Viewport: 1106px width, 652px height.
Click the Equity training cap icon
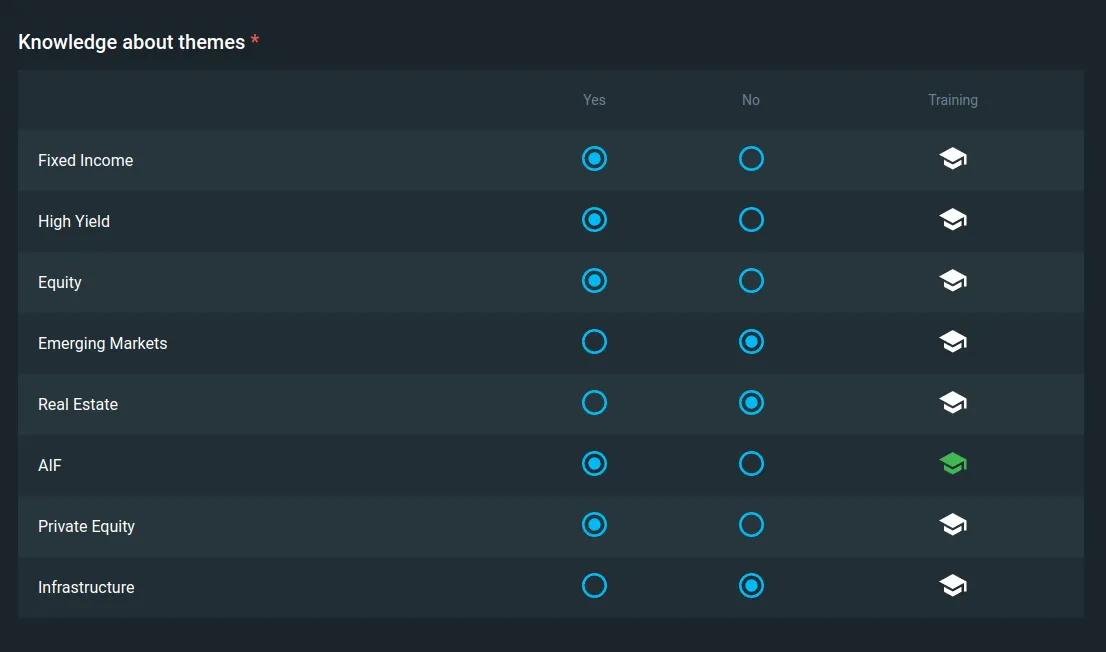click(953, 281)
